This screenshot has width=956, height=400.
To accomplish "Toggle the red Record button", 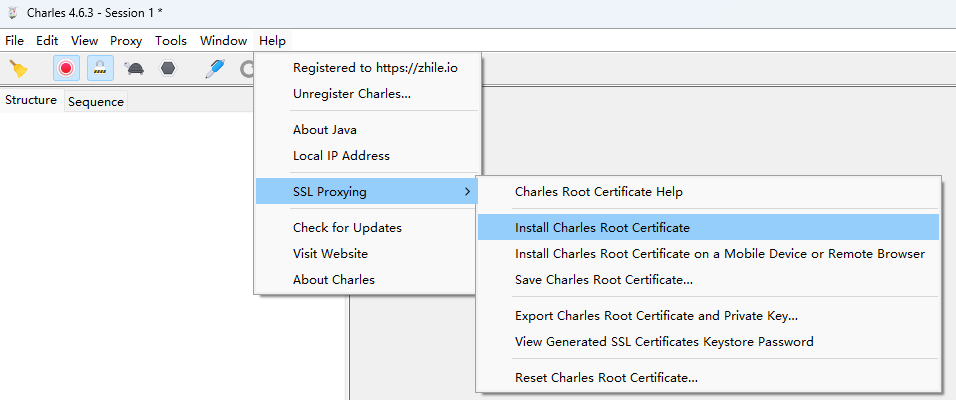I will tap(66, 68).
